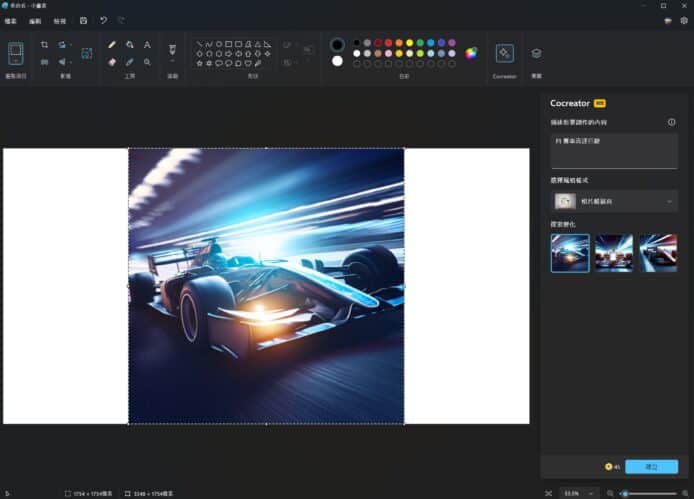Click the Crop image icon
Image resolution: width=694 pixels, height=499 pixels.
[44, 45]
